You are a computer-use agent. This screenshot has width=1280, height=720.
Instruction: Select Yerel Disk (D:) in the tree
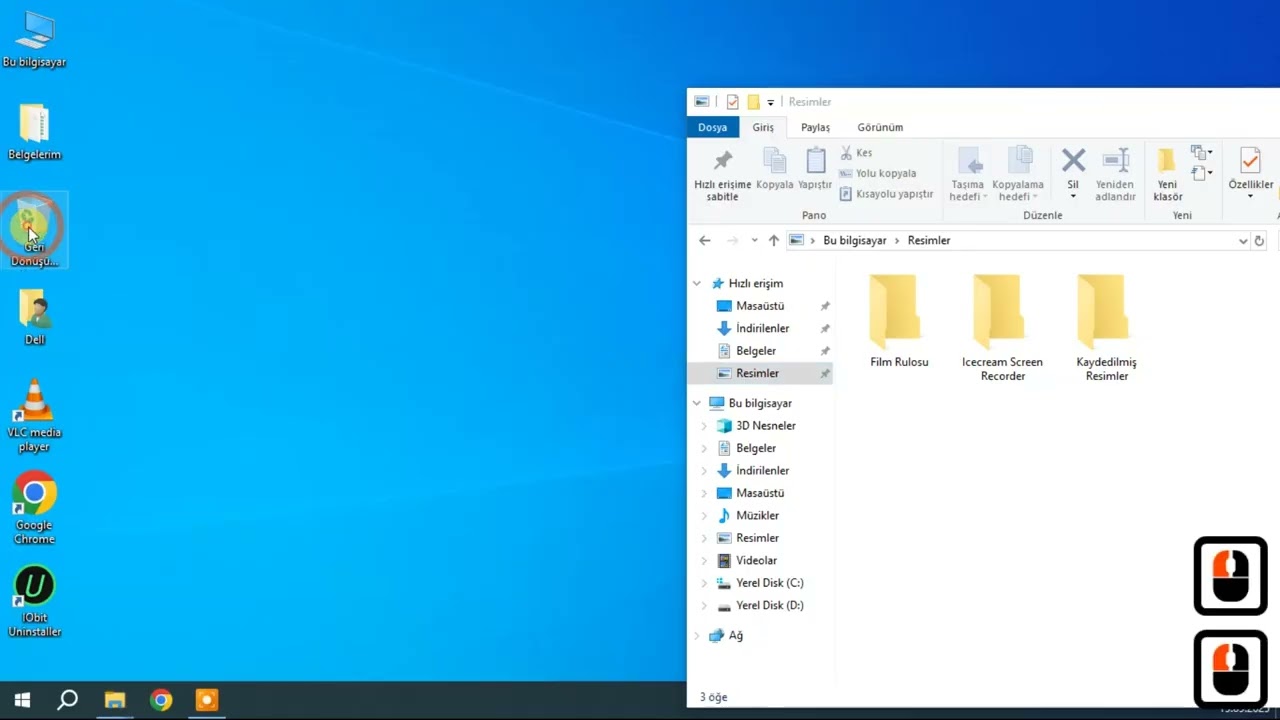click(x=769, y=605)
